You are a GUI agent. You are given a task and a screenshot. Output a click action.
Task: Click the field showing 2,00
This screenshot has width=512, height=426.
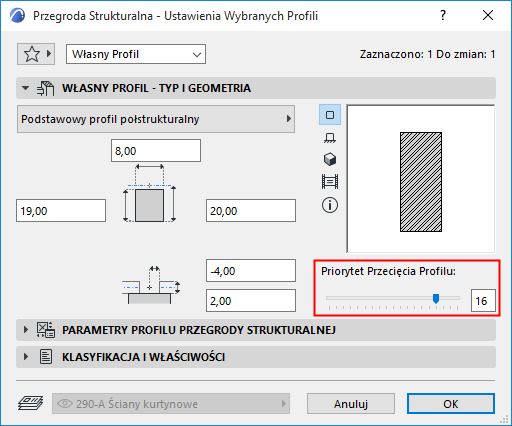[x=251, y=301]
